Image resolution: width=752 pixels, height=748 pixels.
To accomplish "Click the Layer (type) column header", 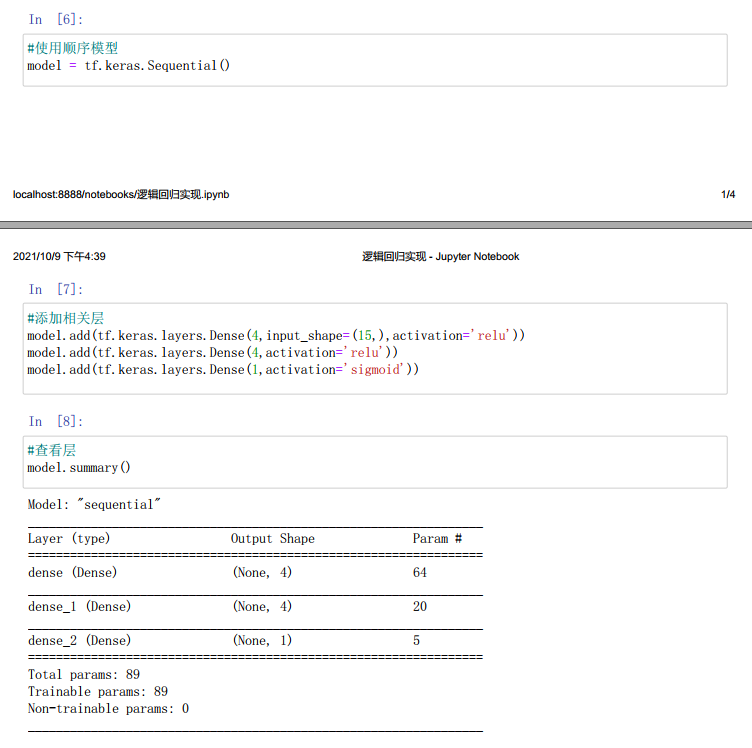I will coord(69,538).
